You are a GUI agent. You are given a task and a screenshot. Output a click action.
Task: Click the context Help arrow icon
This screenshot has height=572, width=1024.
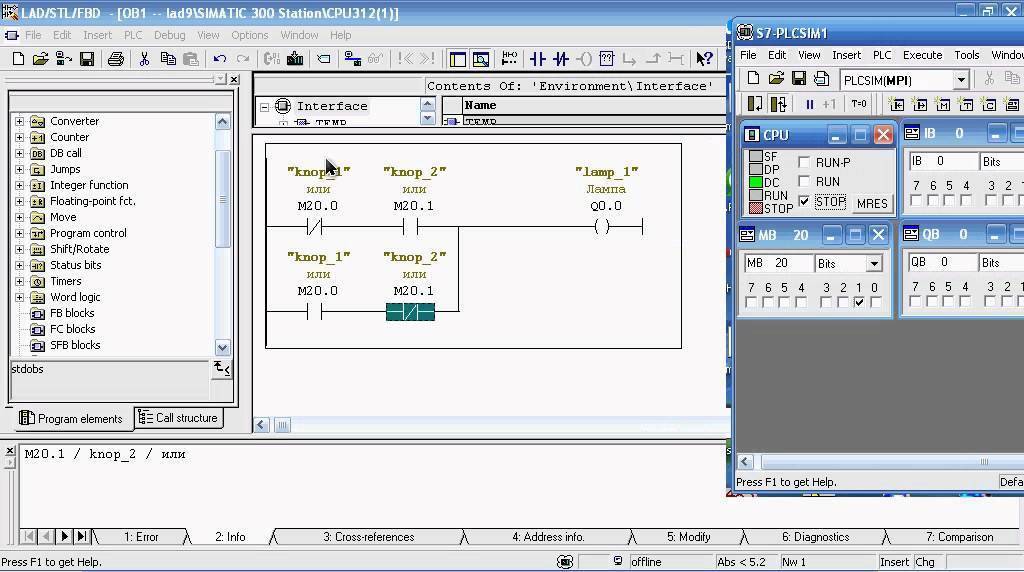click(704, 59)
